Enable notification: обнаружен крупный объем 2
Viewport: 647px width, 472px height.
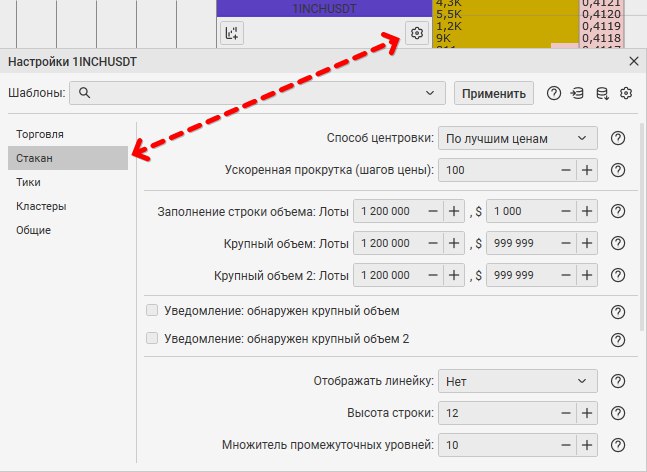(152, 339)
